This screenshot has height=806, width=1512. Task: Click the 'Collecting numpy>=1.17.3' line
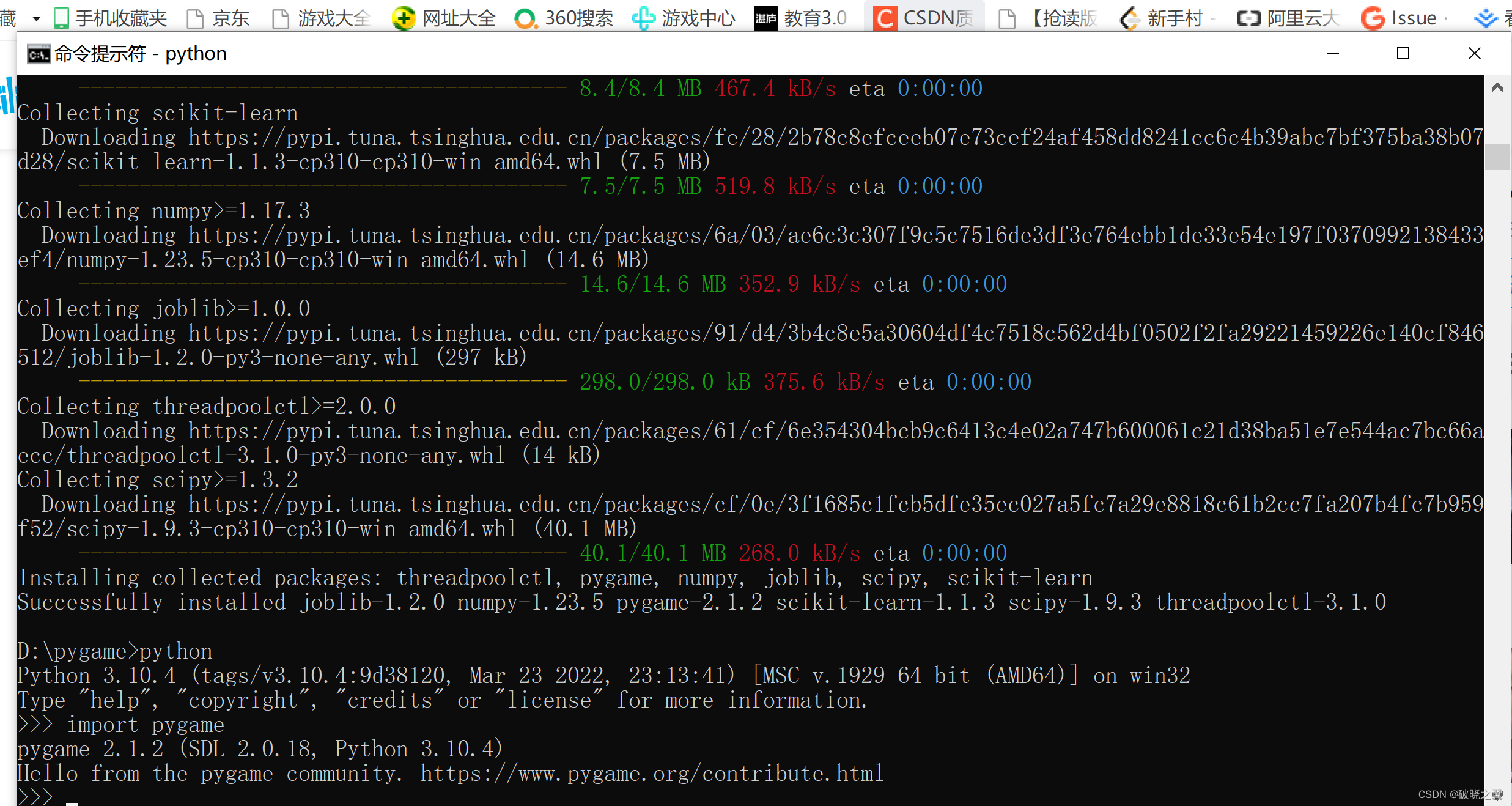164,211
